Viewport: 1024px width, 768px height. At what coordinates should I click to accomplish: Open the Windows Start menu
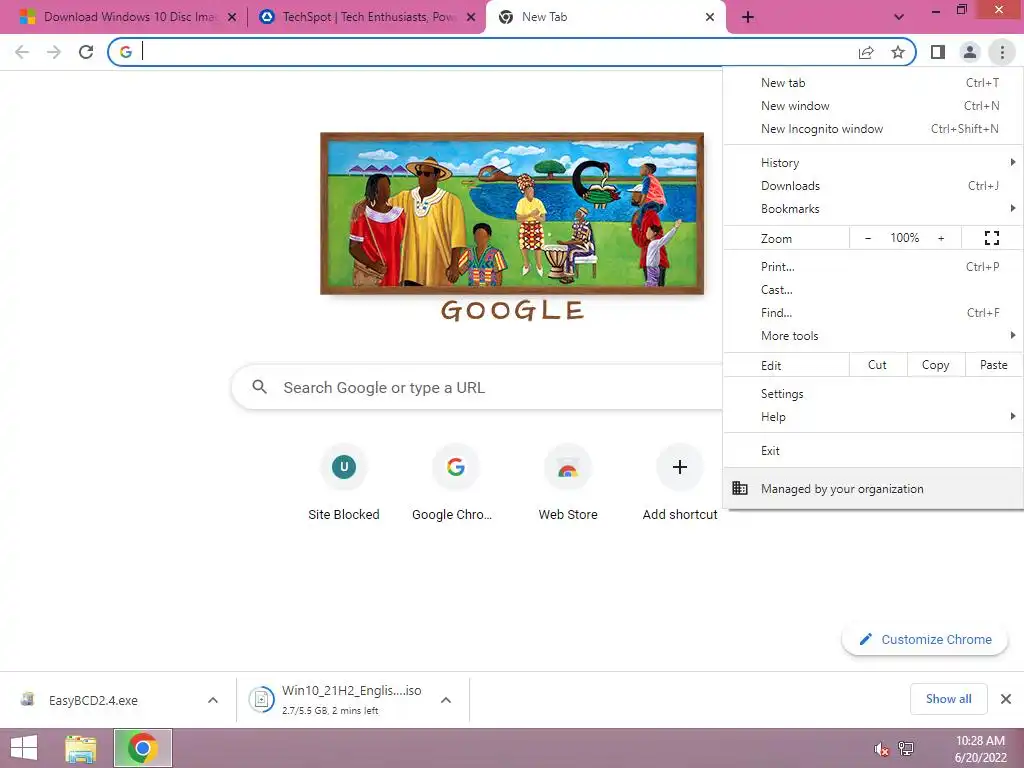(x=24, y=748)
